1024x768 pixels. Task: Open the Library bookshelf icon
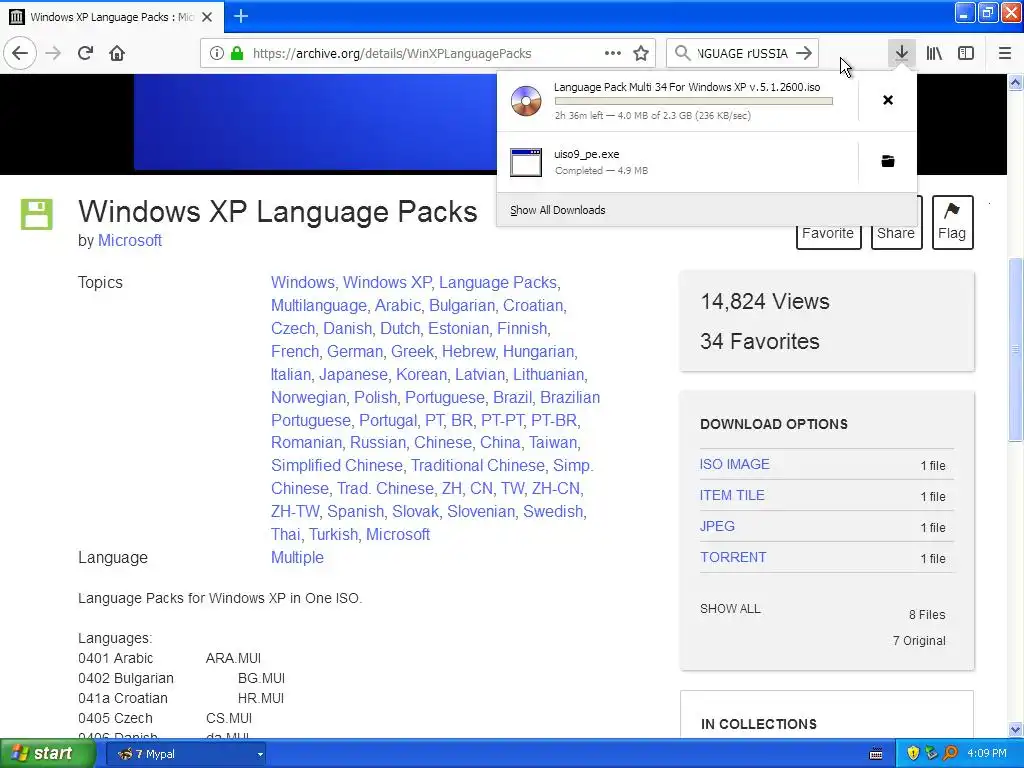pos(934,53)
